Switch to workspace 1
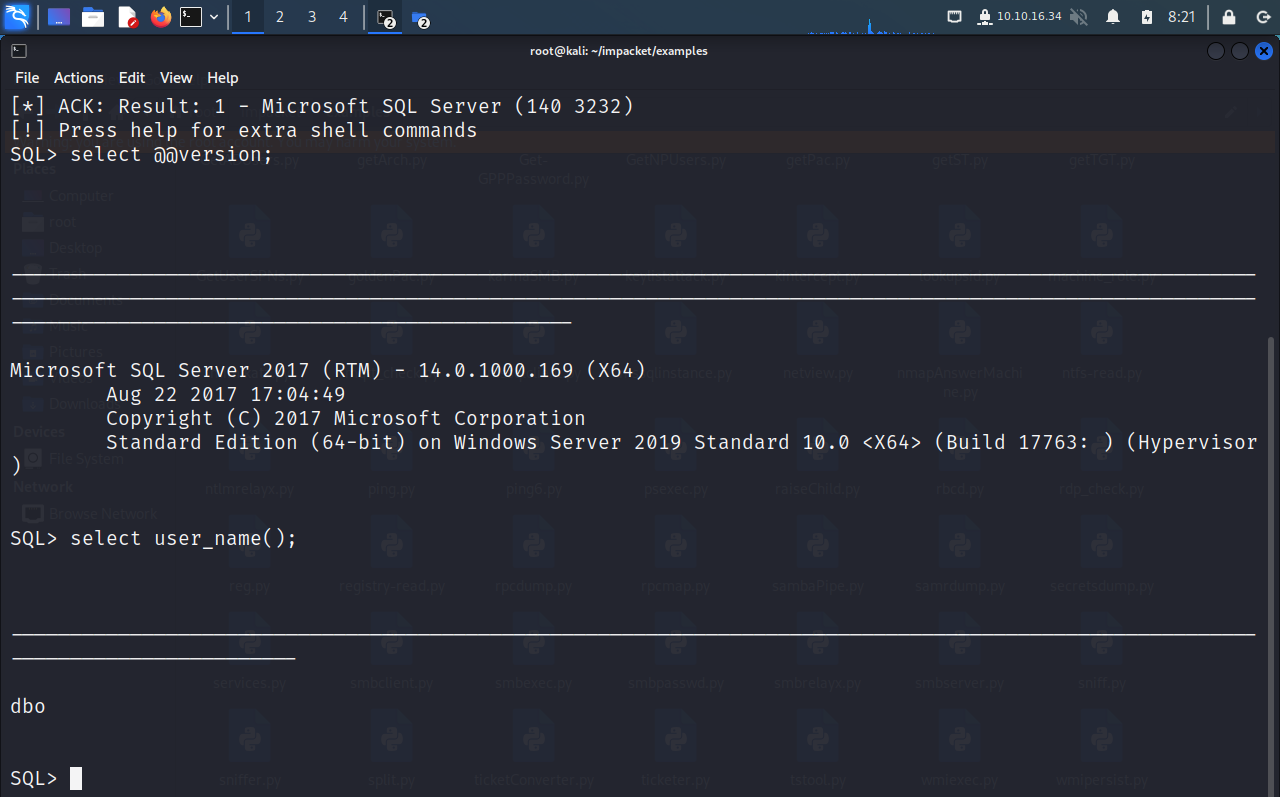 [x=248, y=17]
